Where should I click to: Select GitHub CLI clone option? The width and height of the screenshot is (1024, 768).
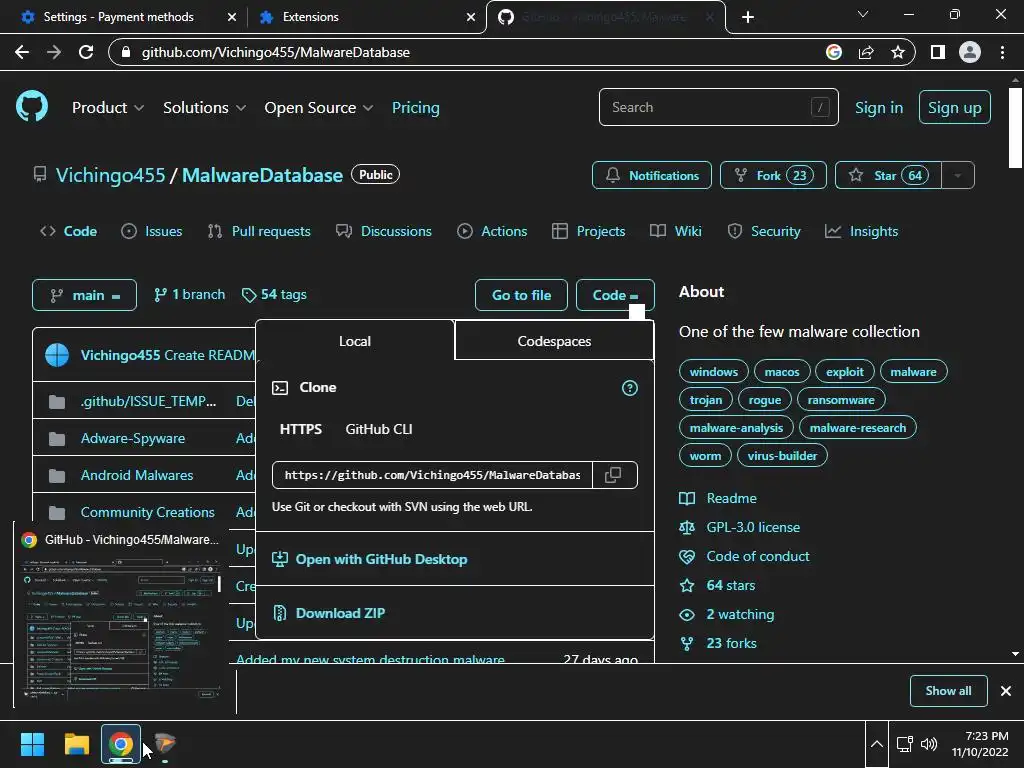[379, 429]
